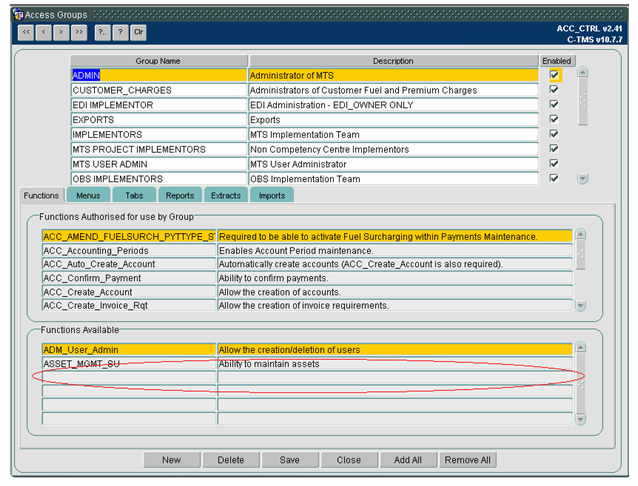Viewport: 638px width, 486px height.
Task: Click 'MTS Implementation Team' description field
Action: click(393, 134)
